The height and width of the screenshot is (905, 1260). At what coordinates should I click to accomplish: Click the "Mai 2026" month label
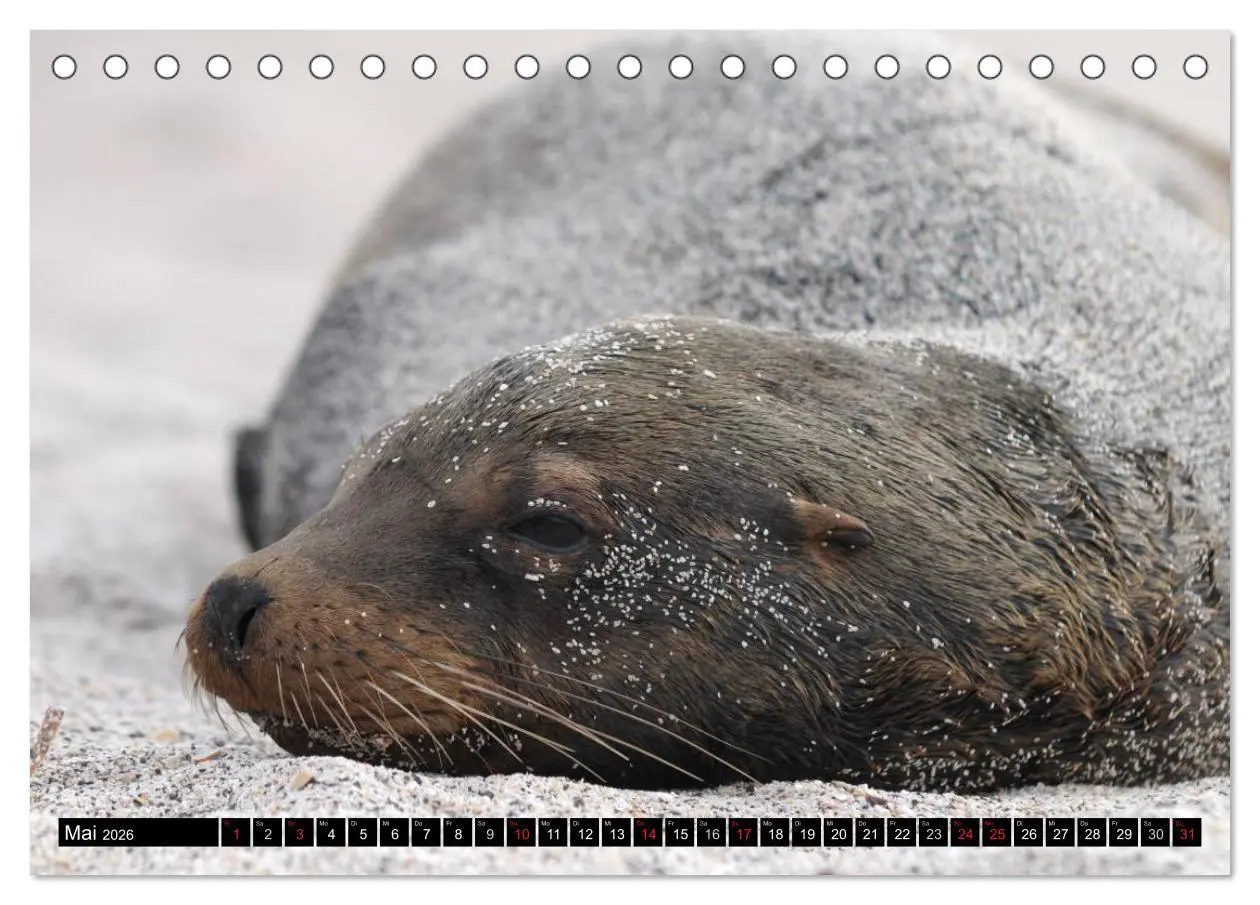(x=99, y=834)
